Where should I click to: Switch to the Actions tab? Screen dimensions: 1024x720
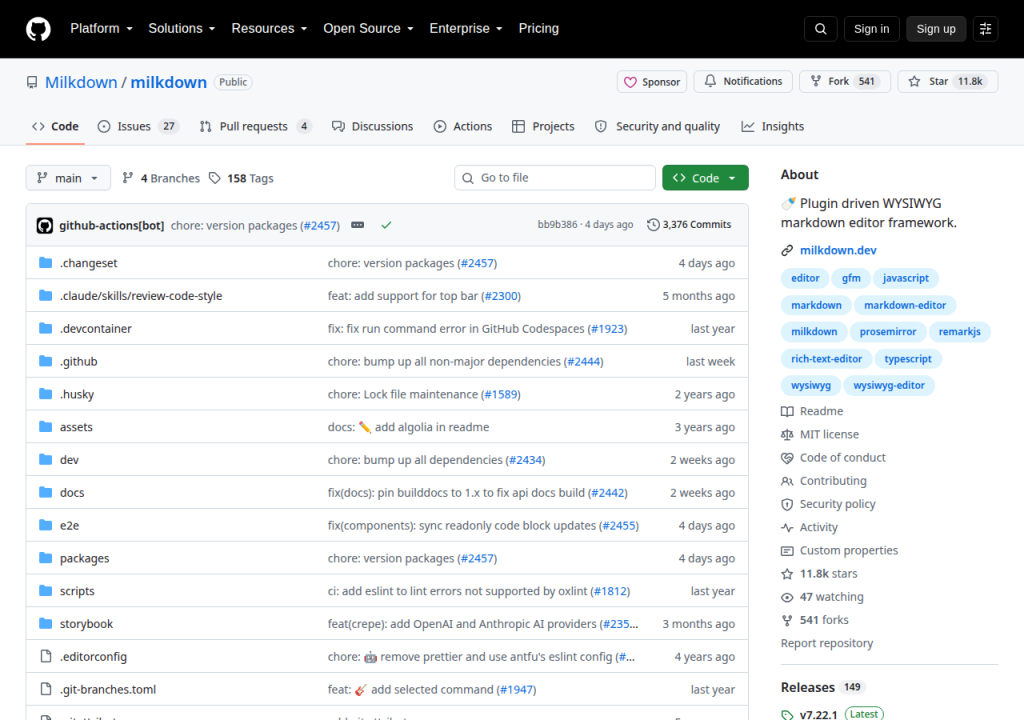(x=463, y=126)
